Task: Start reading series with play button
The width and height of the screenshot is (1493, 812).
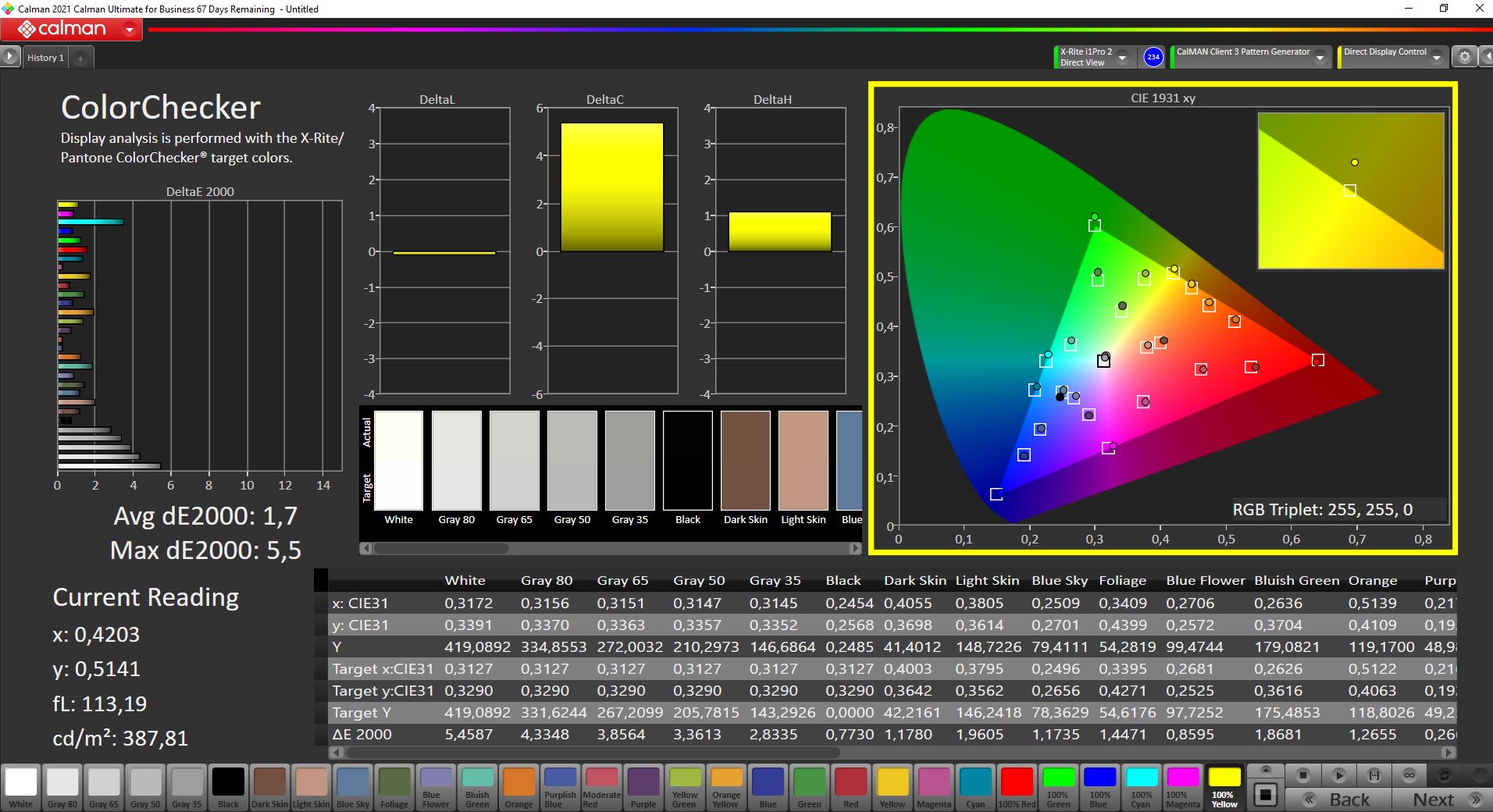Action: tap(1338, 775)
